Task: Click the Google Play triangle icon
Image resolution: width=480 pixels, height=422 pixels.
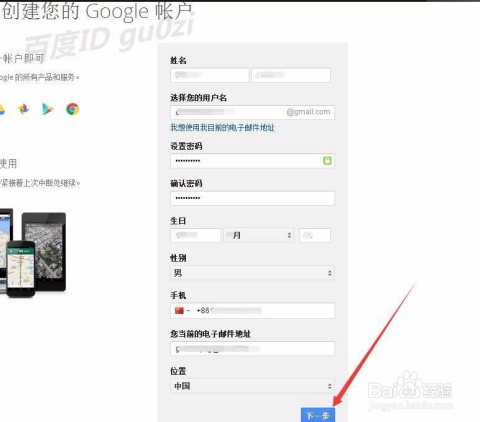Action: coord(48,109)
